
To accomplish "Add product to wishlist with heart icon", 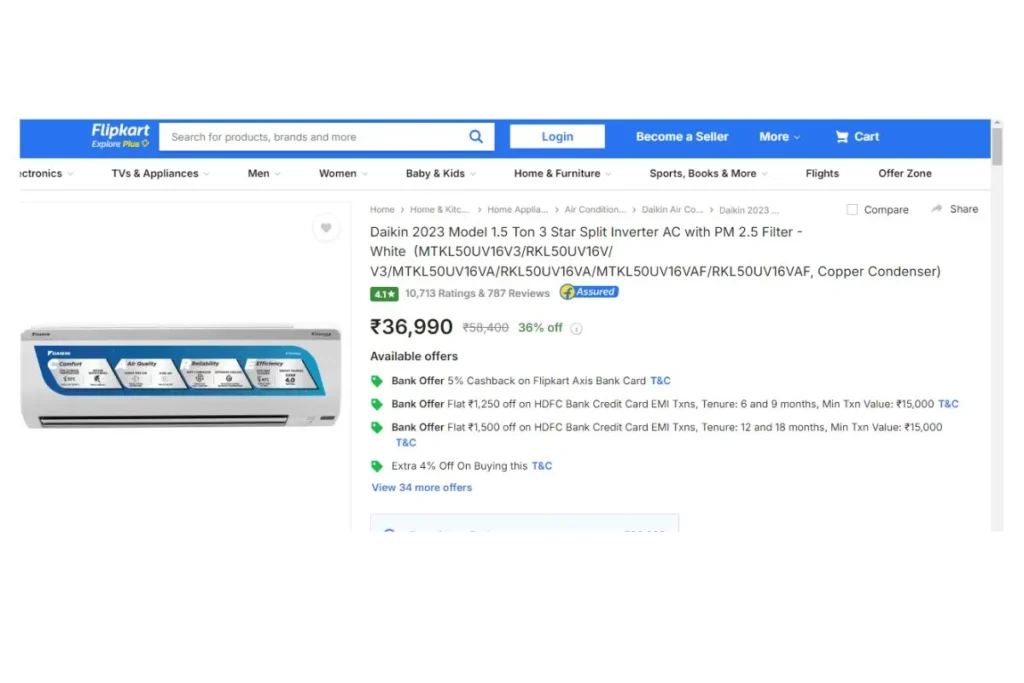I will tap(326, 228).
